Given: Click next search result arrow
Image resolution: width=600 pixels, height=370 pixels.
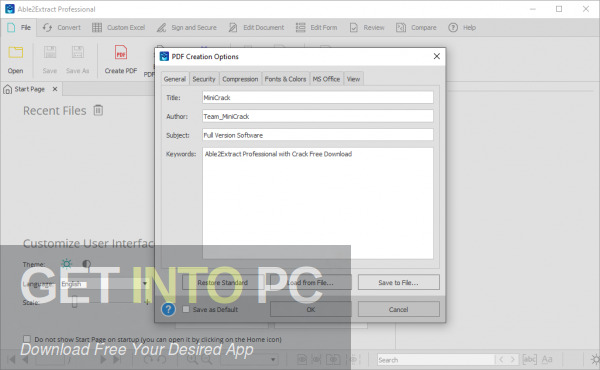Looking at the screenshot, I should pos(513,359).
